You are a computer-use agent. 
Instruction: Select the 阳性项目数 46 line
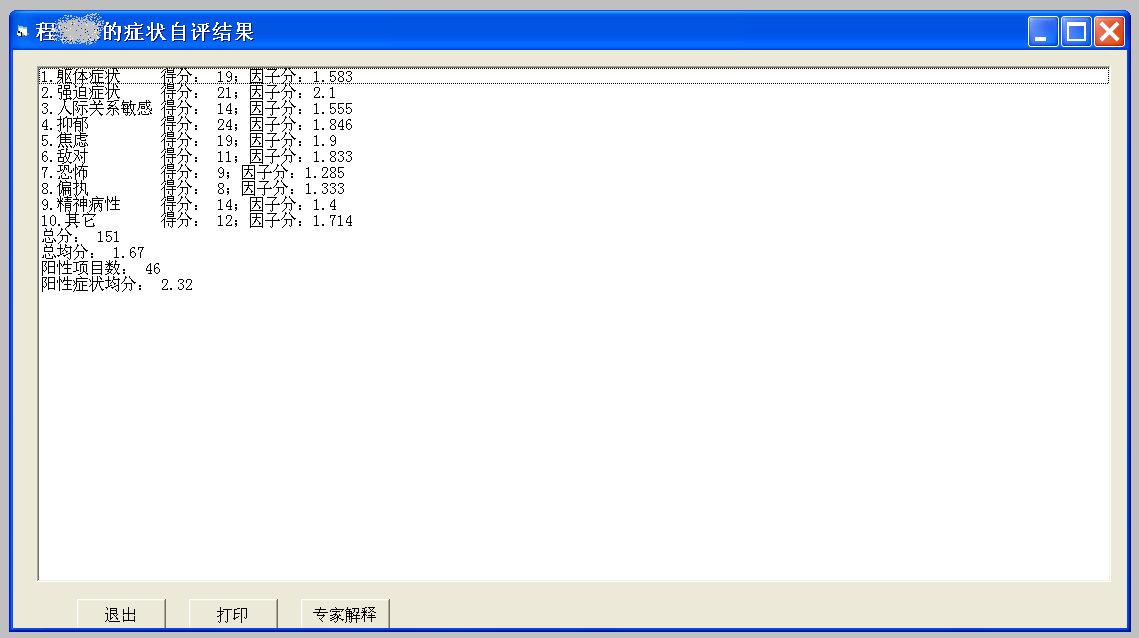point(100,269)
